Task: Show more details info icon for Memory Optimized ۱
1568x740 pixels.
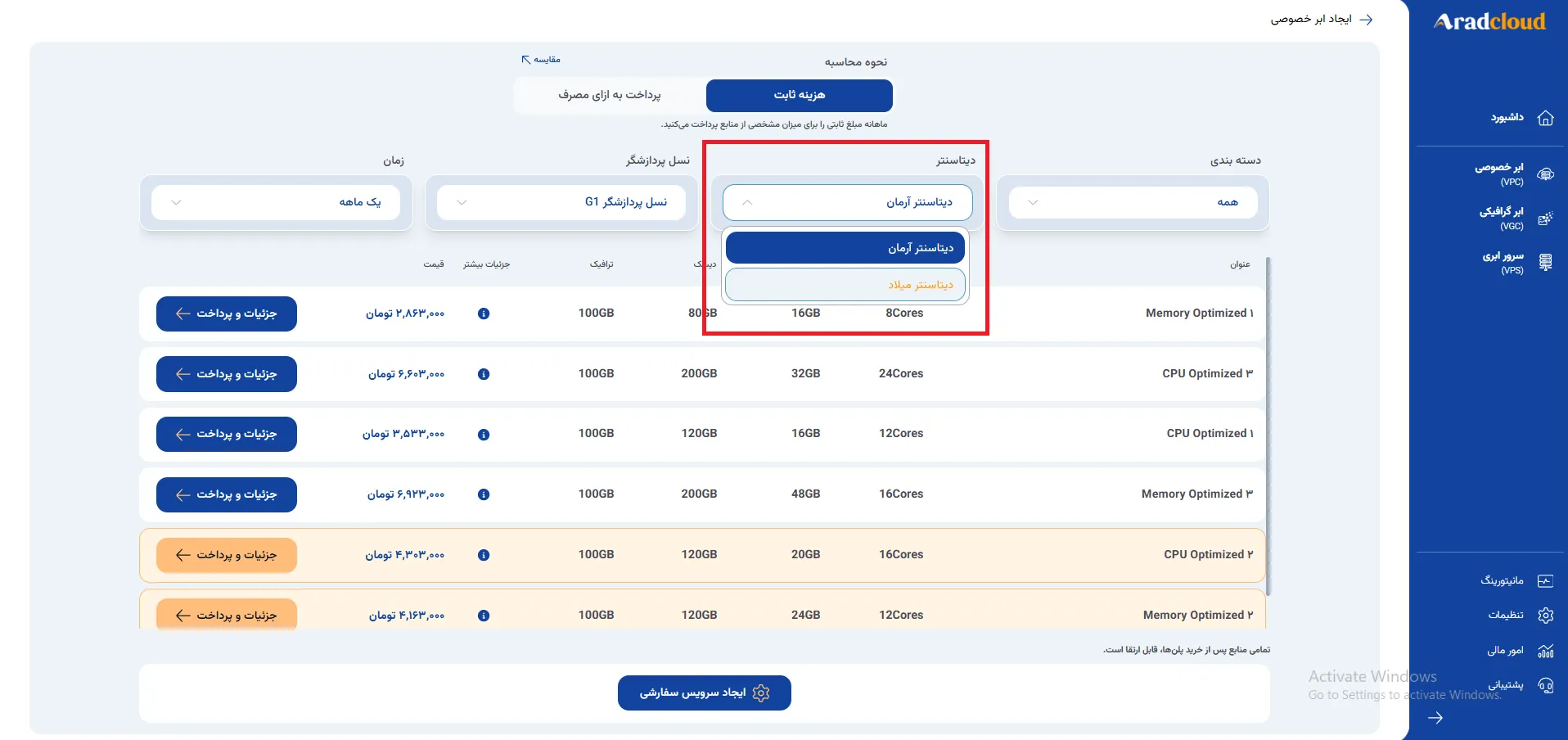Action: [484, 314]
